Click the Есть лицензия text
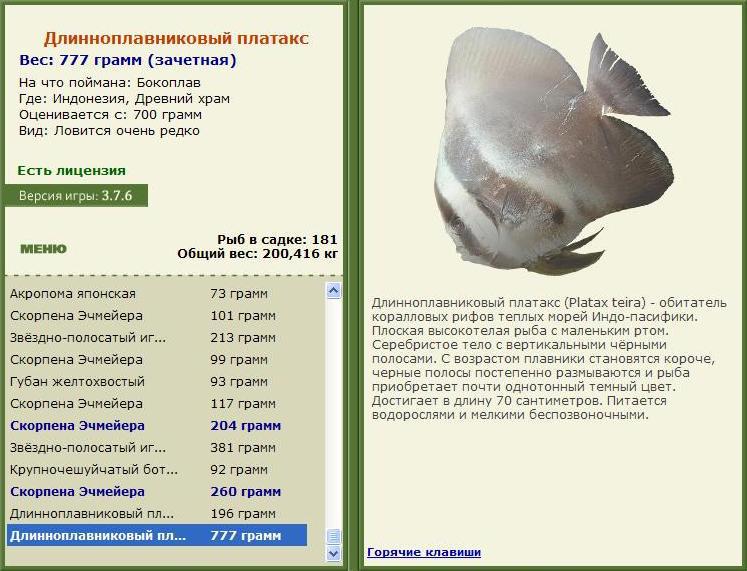 tap(71, 170)
